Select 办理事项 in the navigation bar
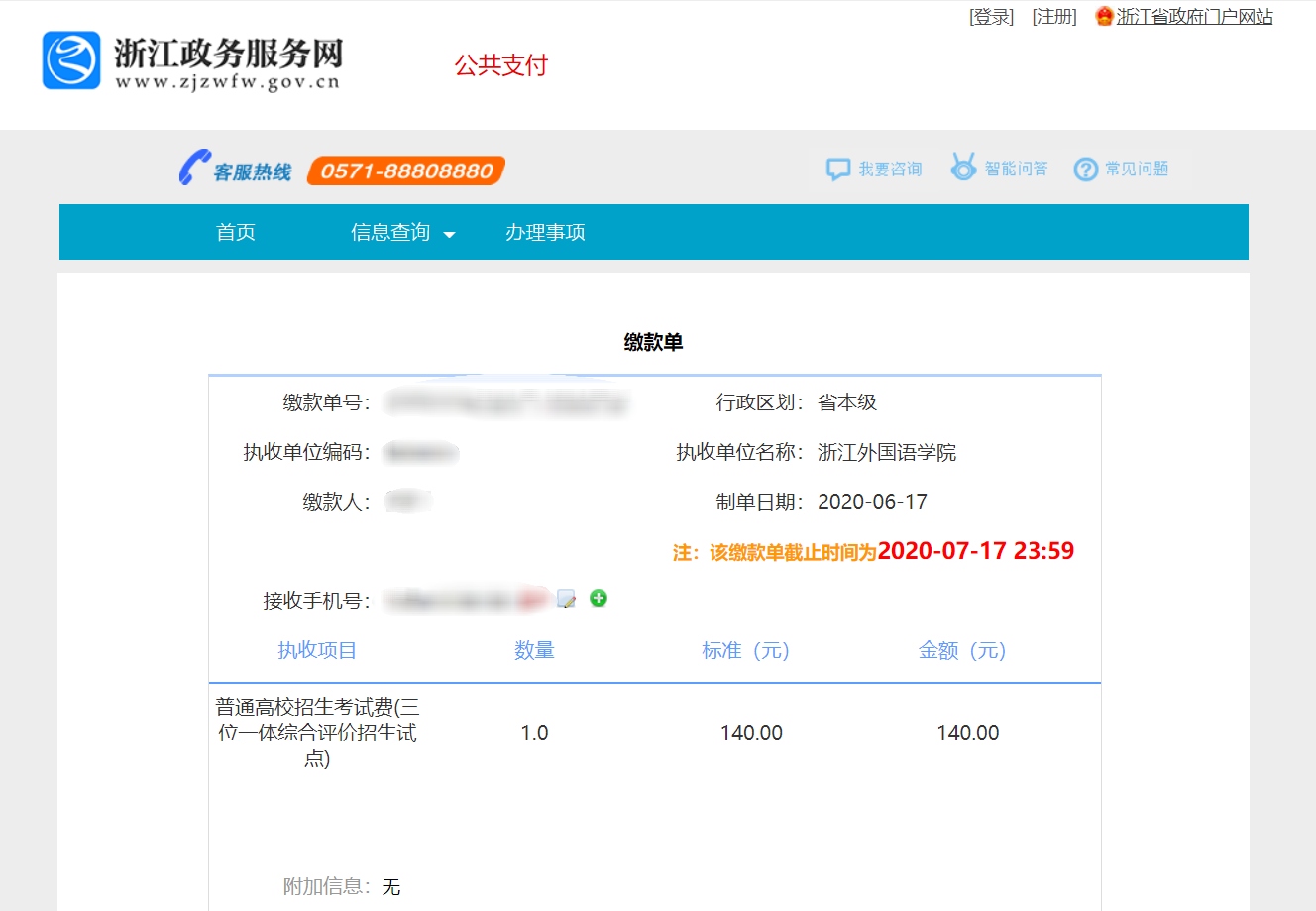 click(x=545, y=232)
